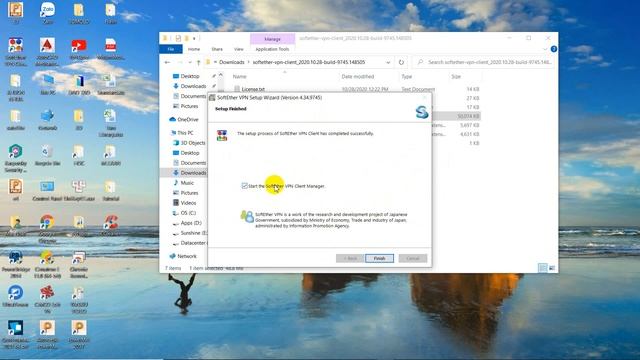Click navigation pane scroll up arrow

(221, 75)
